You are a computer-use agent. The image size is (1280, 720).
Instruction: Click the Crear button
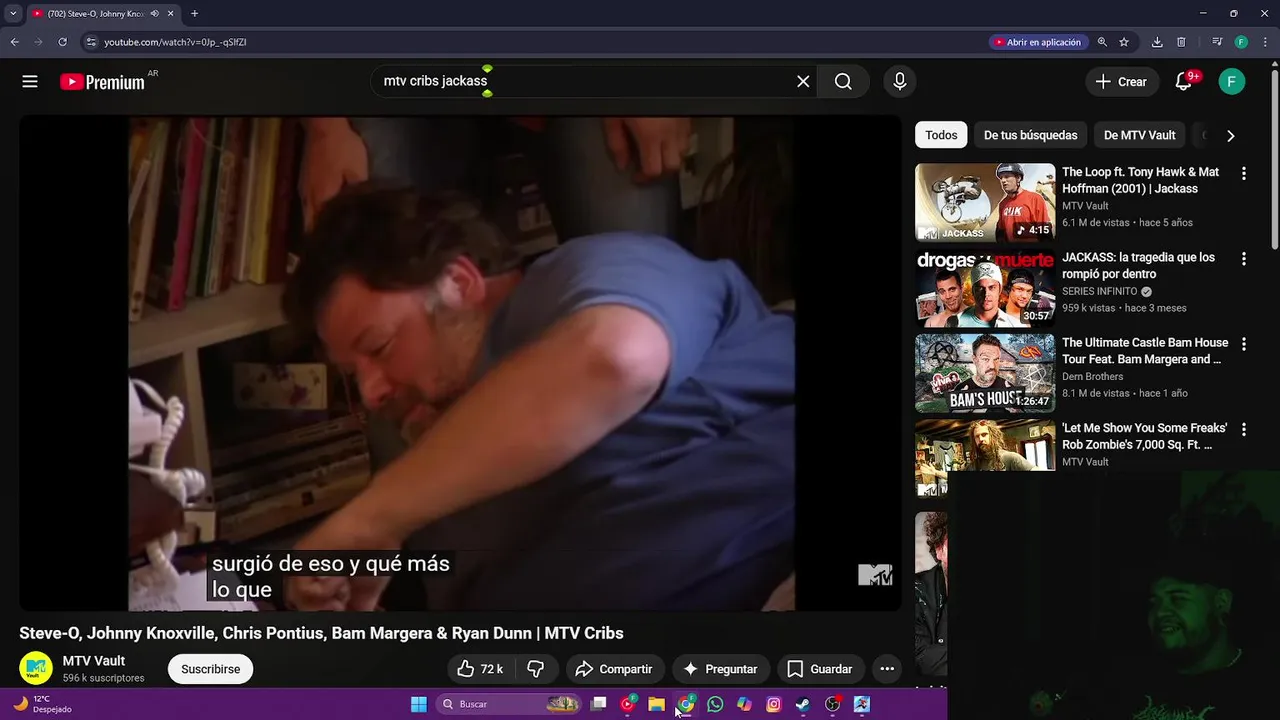click(x=1122, y=82)
